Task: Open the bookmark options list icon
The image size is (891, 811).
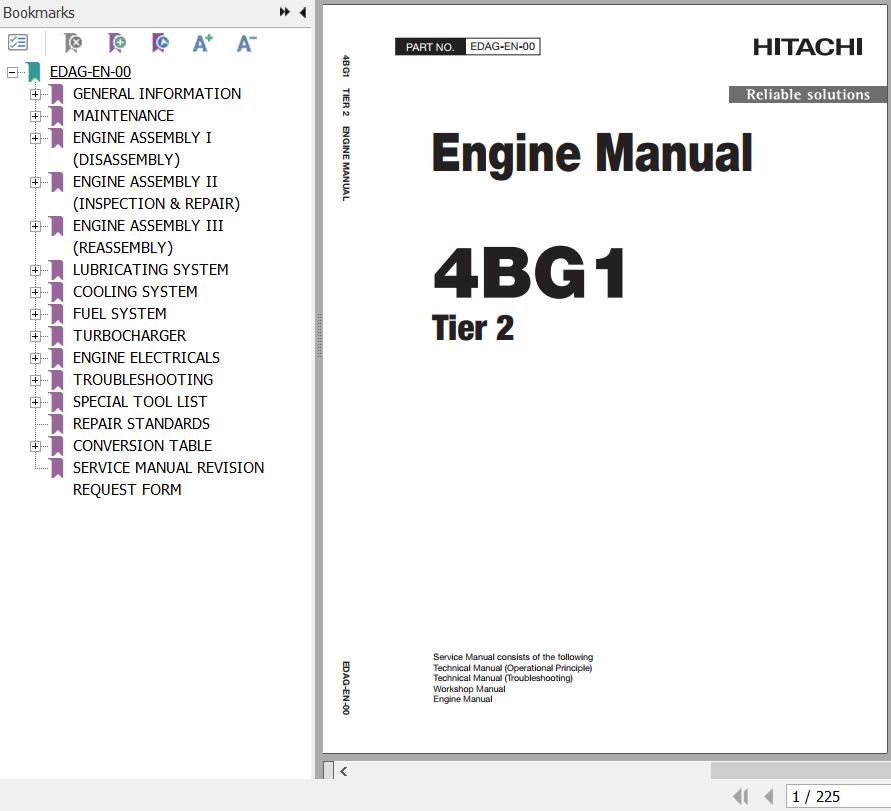Action: click(18, 43)
